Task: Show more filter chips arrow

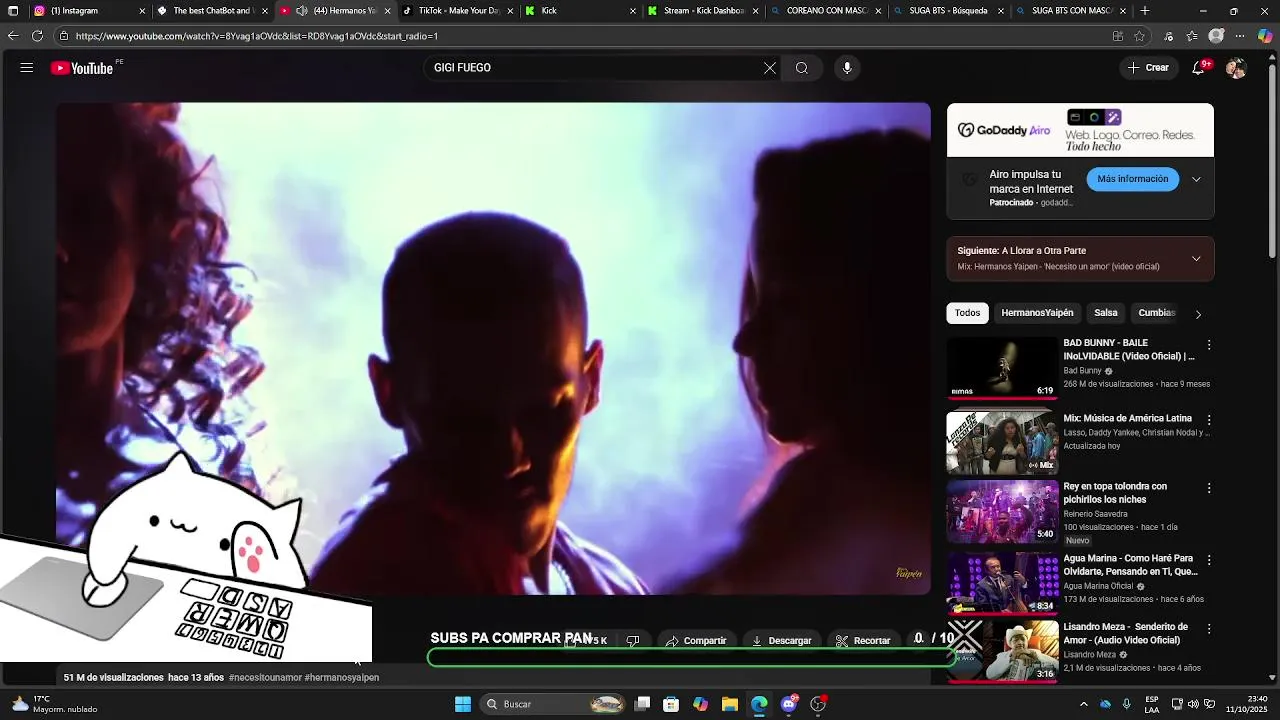Action: click(1198, 314)
